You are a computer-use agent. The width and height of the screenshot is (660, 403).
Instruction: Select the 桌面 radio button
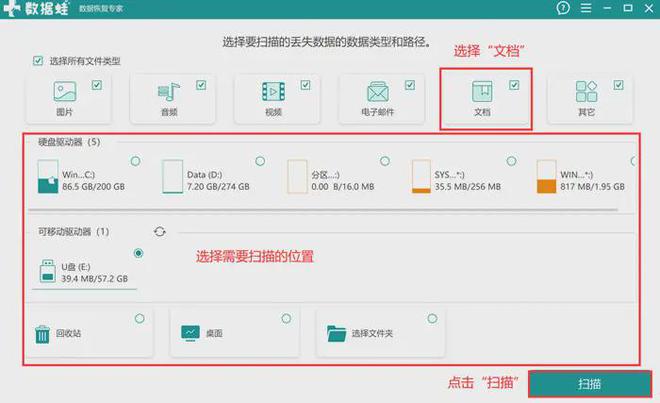286,319
